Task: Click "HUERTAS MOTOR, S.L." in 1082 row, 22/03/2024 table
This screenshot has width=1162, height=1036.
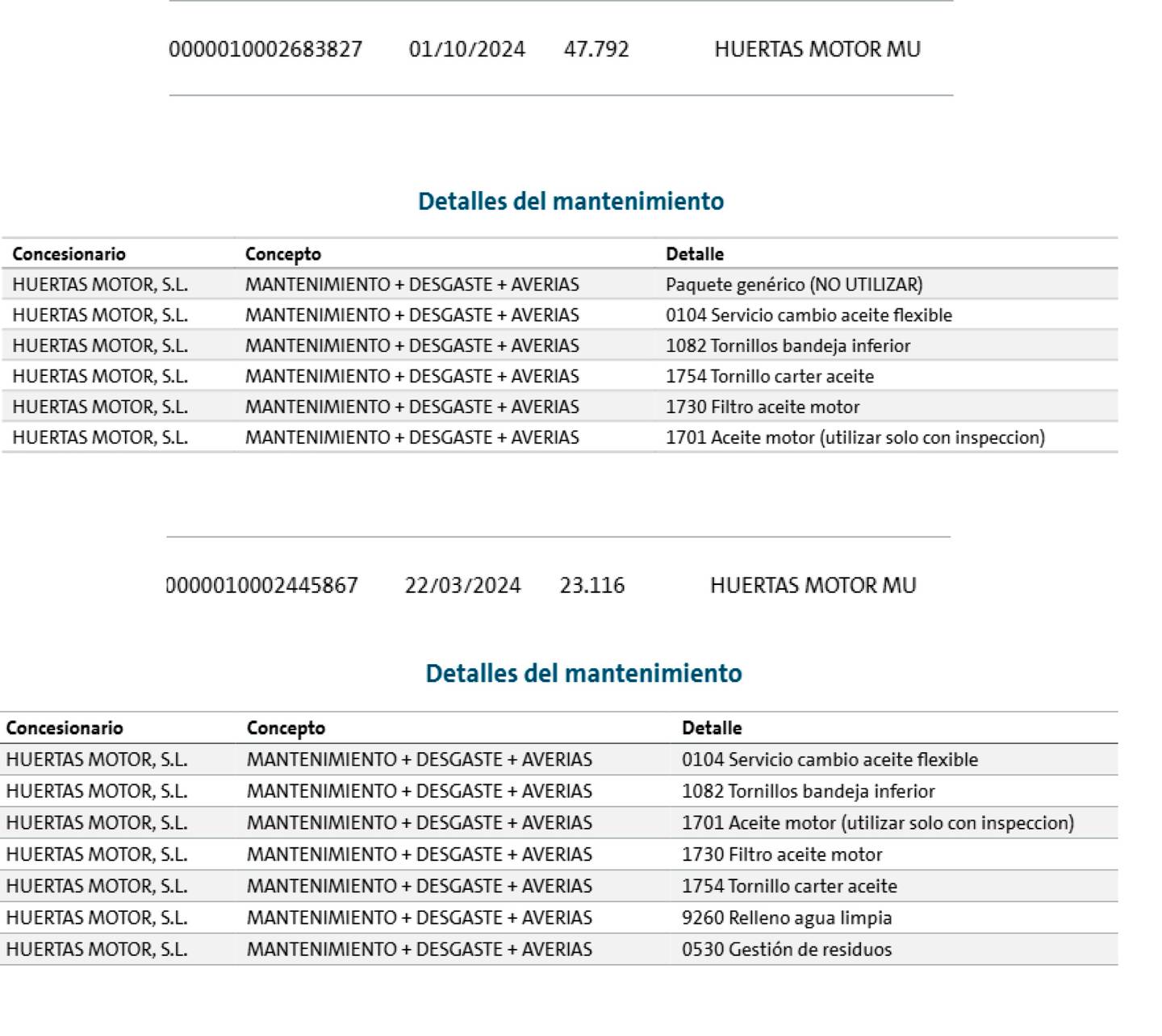Action: click(97, 792)
